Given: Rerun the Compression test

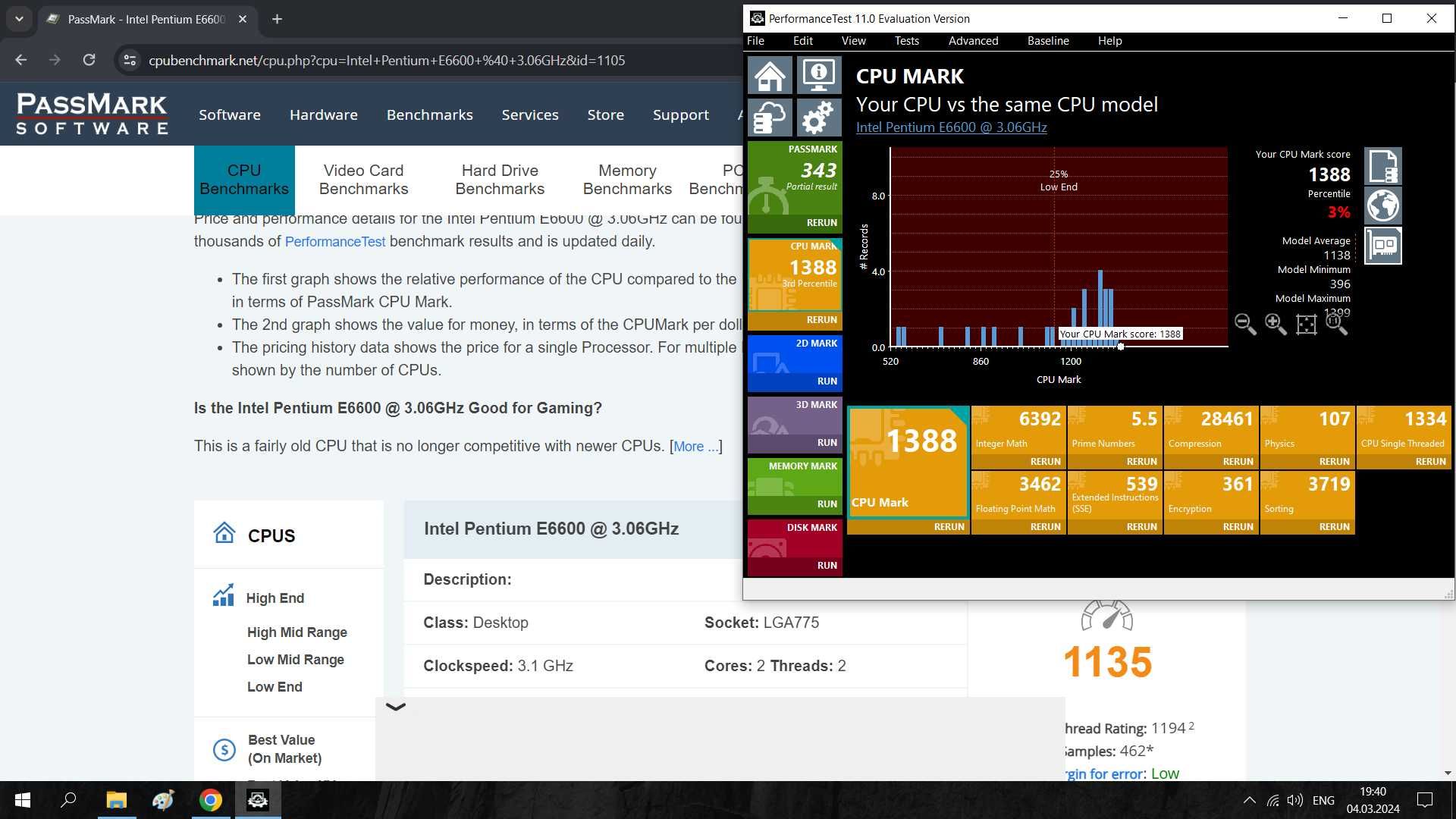Looking at the screenshot, I should pyautogui.click(x=1238, y=462).
